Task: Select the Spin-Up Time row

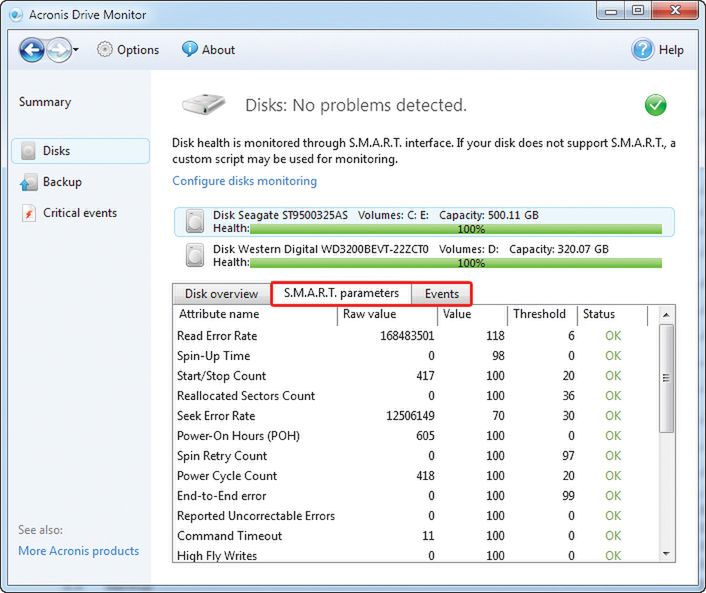Action: click(416, 356)
